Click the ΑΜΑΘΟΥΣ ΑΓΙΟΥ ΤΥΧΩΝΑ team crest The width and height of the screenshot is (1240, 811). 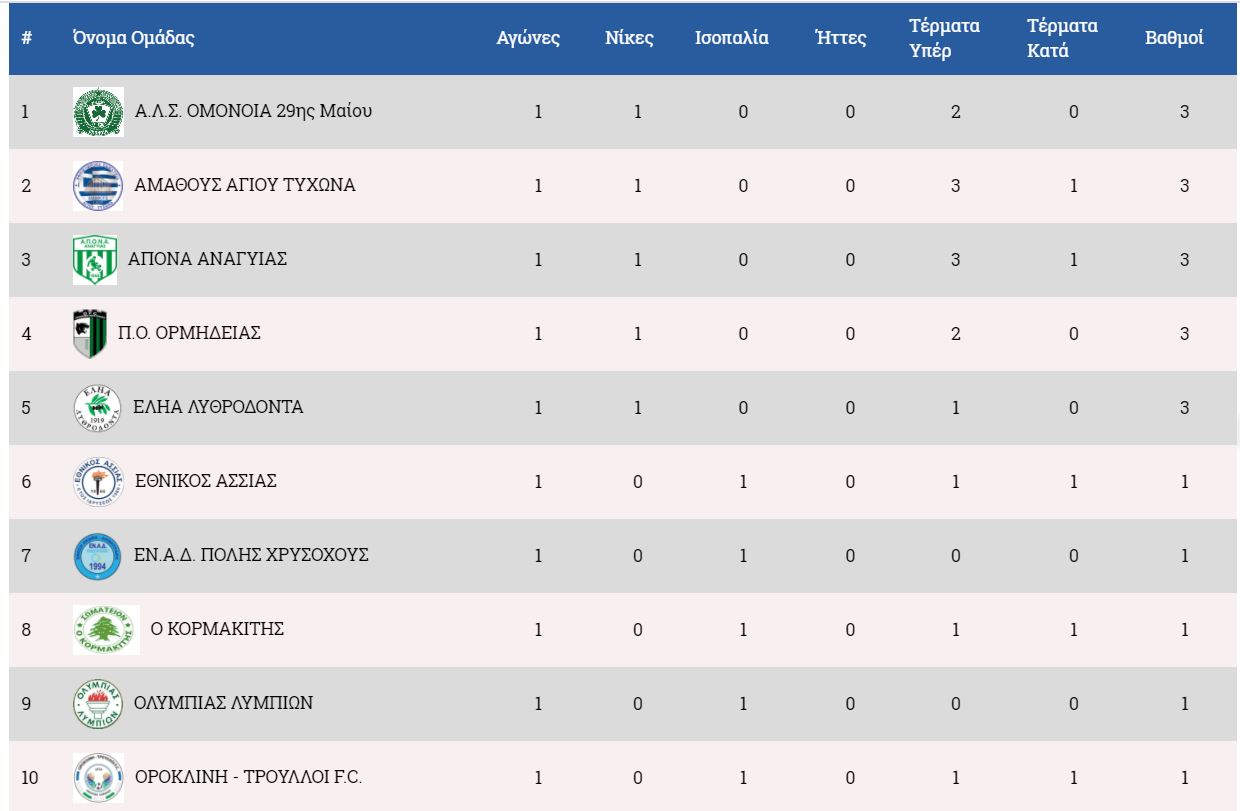[x=98, y=186]
